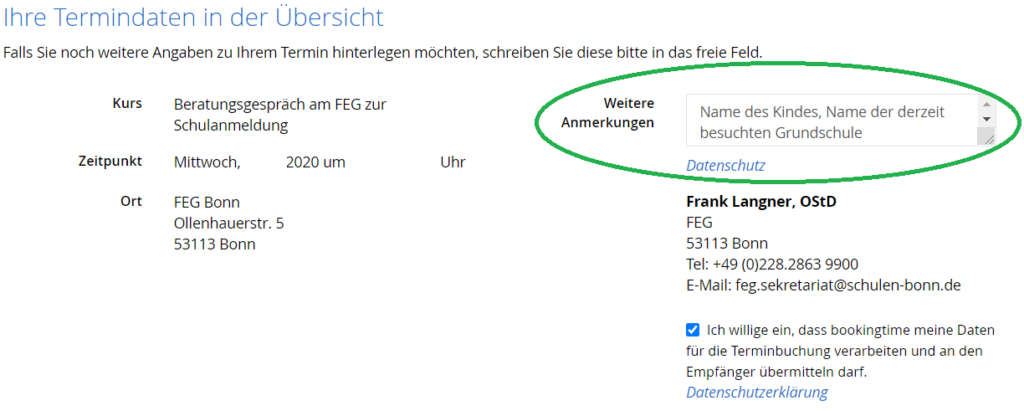Click the phone number +49 (0)228.2863 9900
The height and width of the screenshot is (411, 1024).
786,265
